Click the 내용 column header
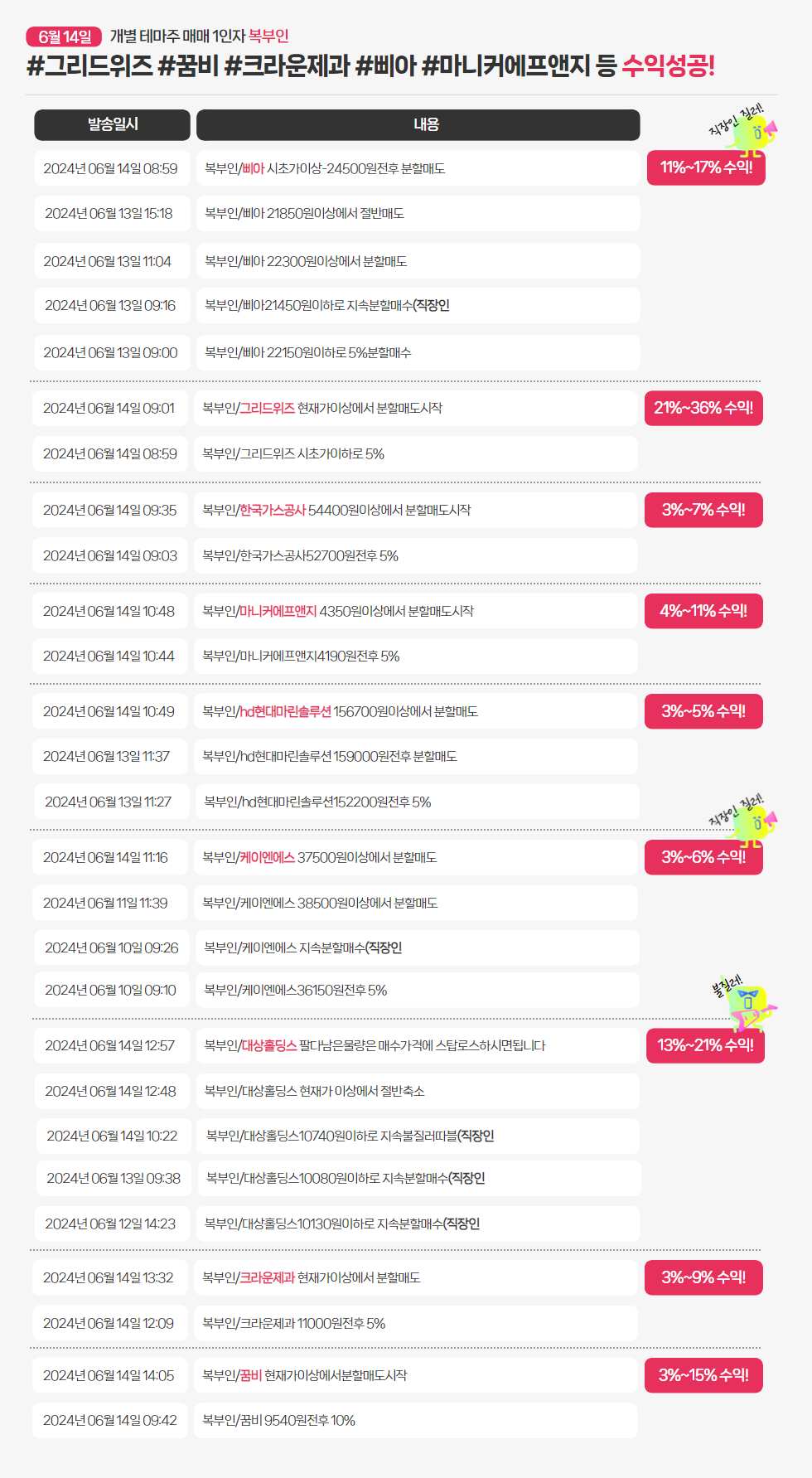Viewport: 812px width, 1478px height. point(418,124)
